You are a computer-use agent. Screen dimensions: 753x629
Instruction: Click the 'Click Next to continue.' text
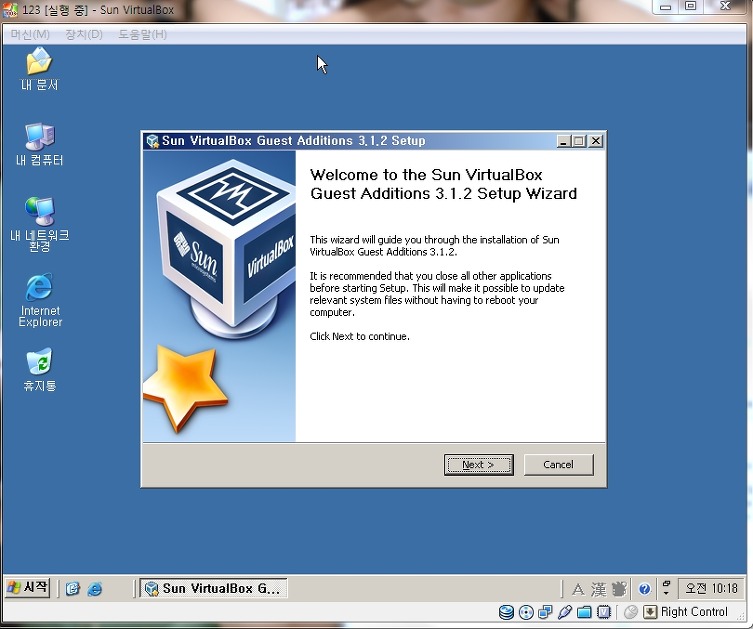pyautogui.click(x=360, y=337)
